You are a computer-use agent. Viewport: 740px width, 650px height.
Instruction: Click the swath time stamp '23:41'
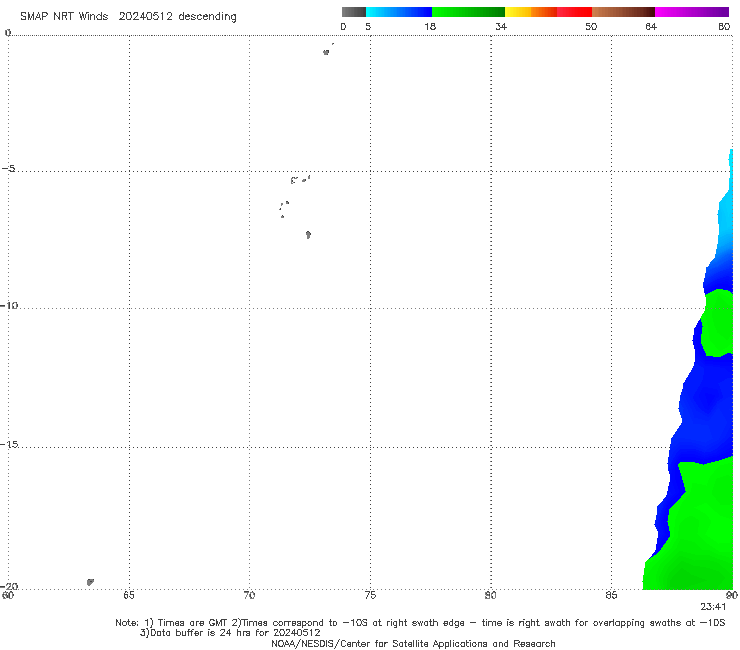coord(713,607)
